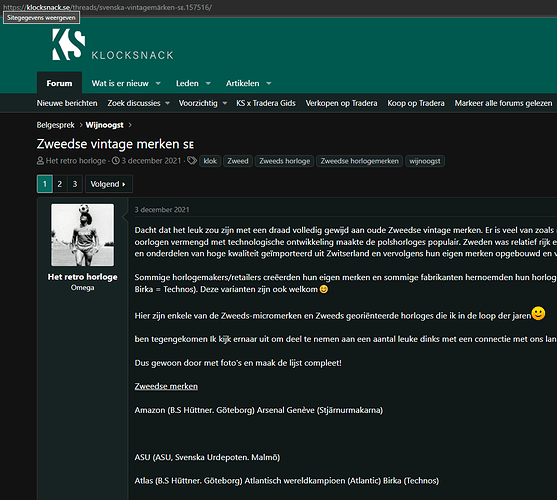Screen dimensions: 557x500
Task: Click the tag icon before klok
Action: pos(192,161)
